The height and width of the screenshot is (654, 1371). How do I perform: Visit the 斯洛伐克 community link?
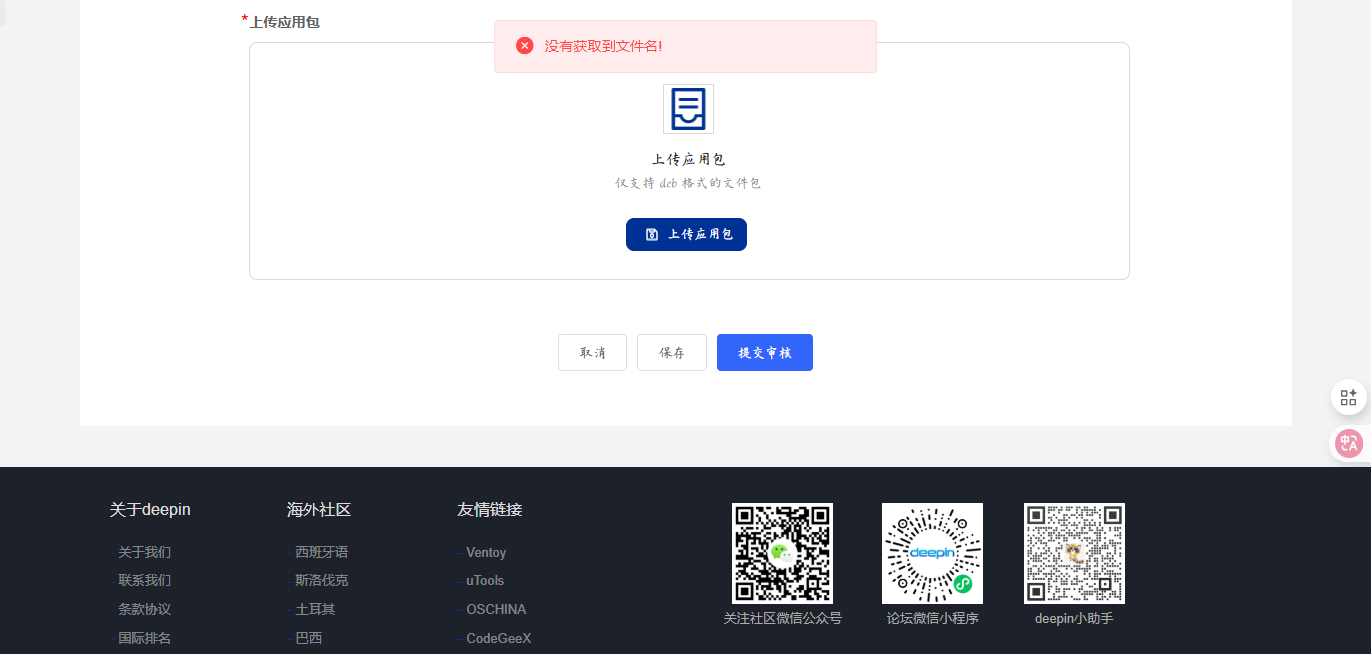coord(321,580)
